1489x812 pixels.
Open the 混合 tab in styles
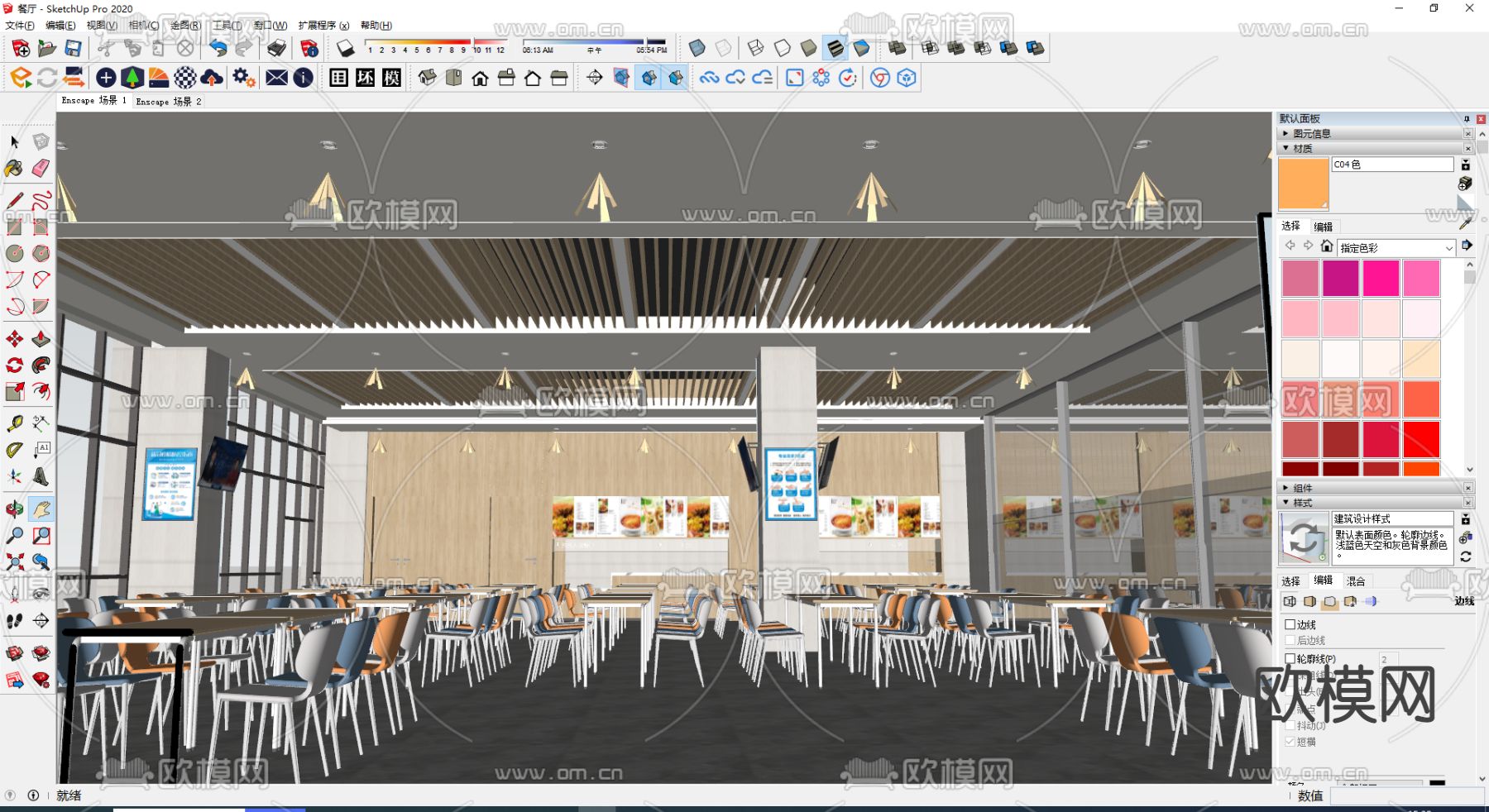(1356, 581)
